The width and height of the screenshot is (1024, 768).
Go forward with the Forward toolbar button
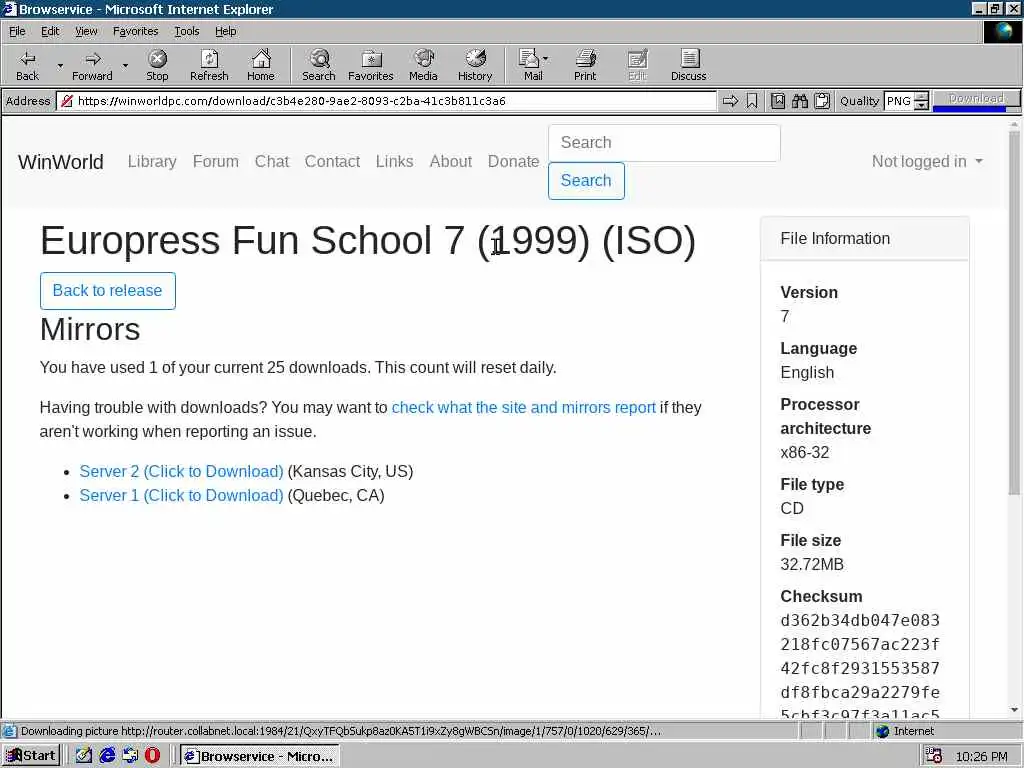coord(92,65)
